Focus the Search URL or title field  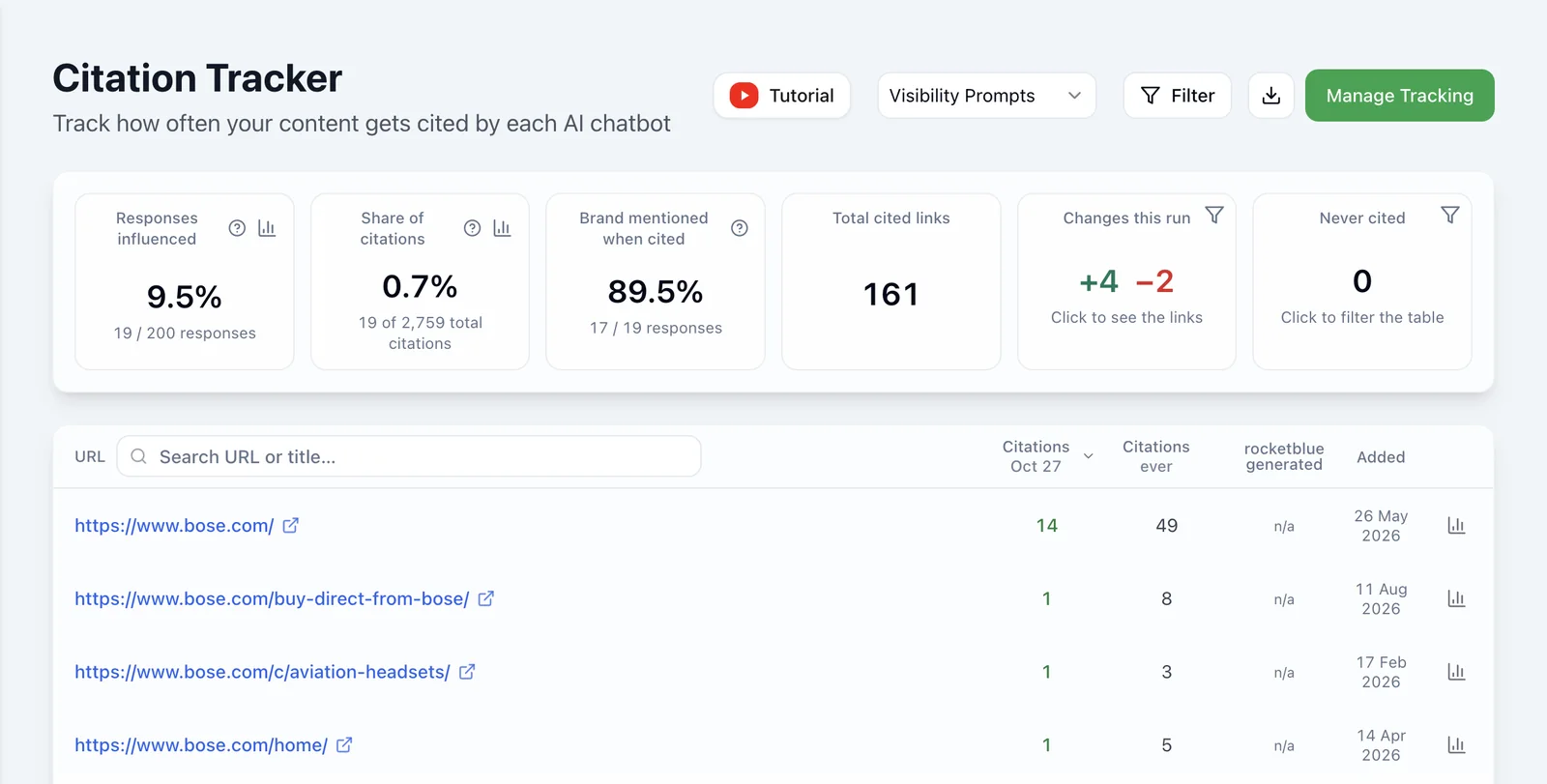click(x=409, y=456)
